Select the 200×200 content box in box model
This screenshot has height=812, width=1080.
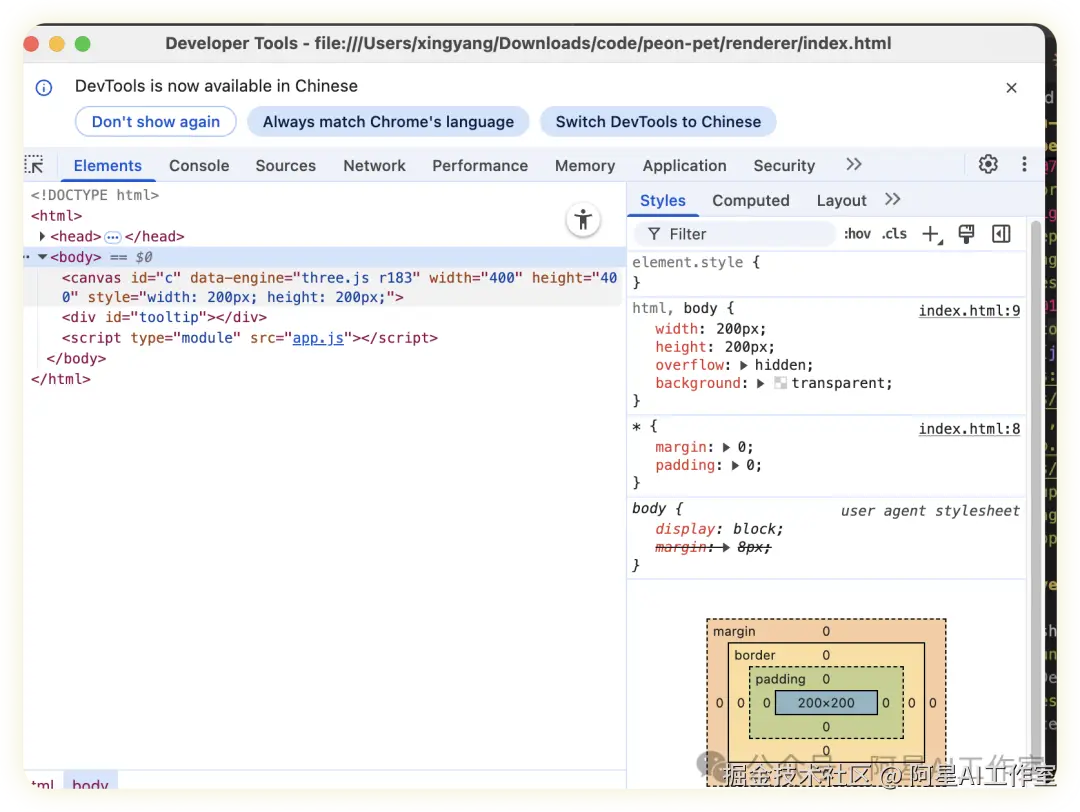point(826,702)
